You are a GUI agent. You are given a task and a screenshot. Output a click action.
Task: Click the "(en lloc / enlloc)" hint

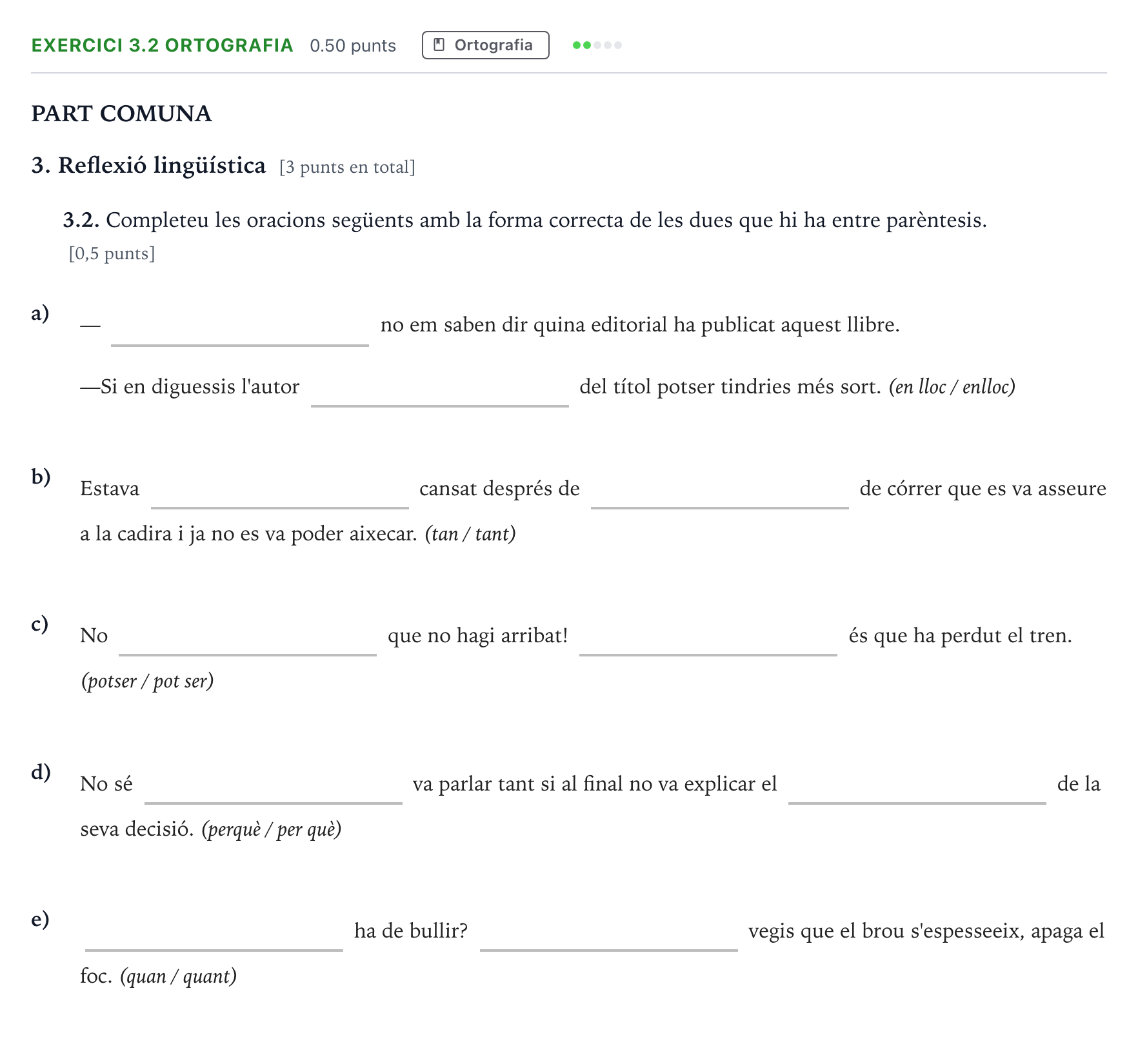pos(952,387)
